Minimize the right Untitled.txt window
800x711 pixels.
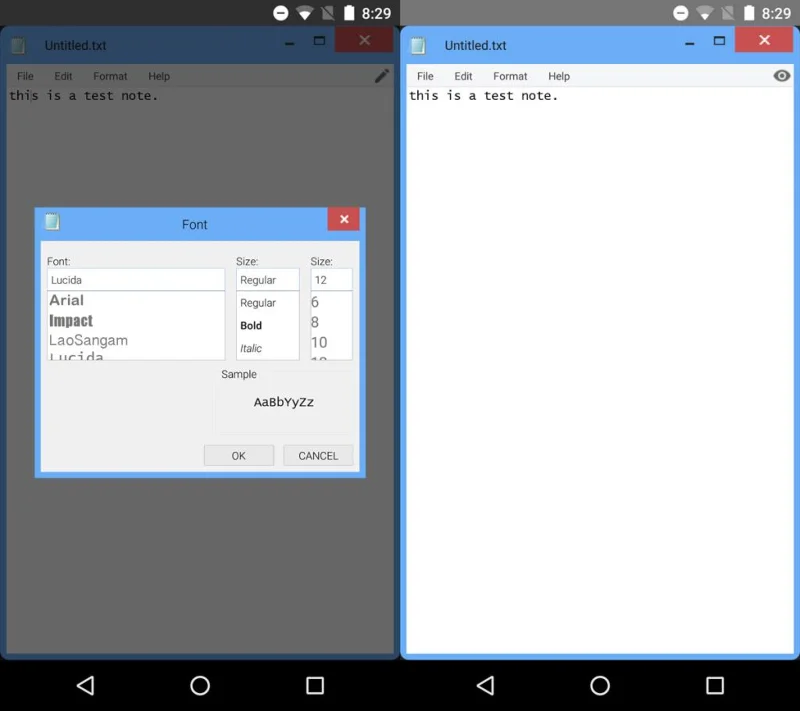click(689, 44)
